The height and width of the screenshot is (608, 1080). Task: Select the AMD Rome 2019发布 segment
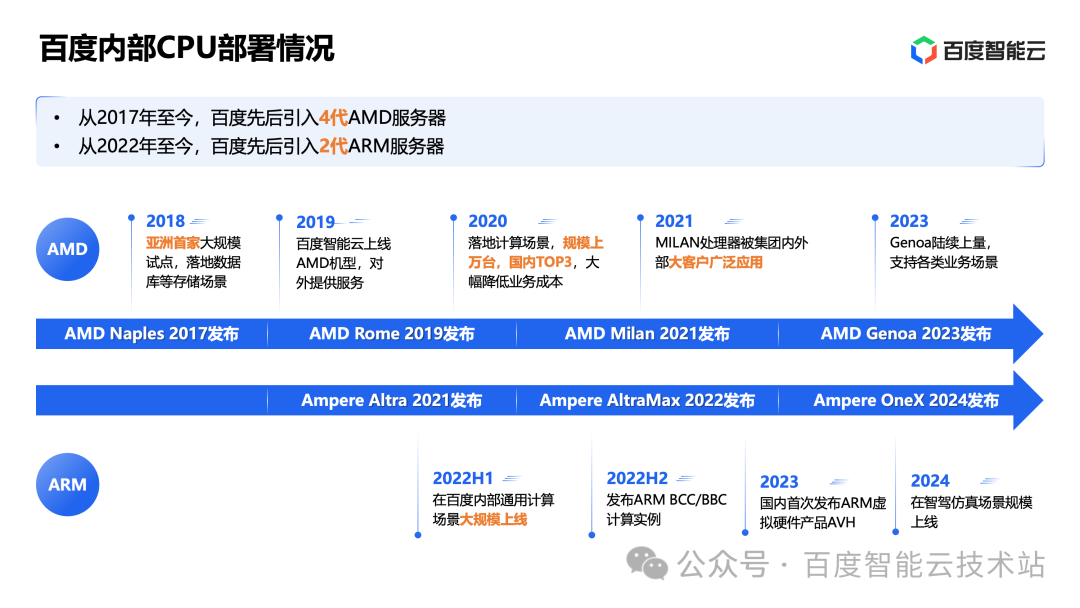coord(392,334)
